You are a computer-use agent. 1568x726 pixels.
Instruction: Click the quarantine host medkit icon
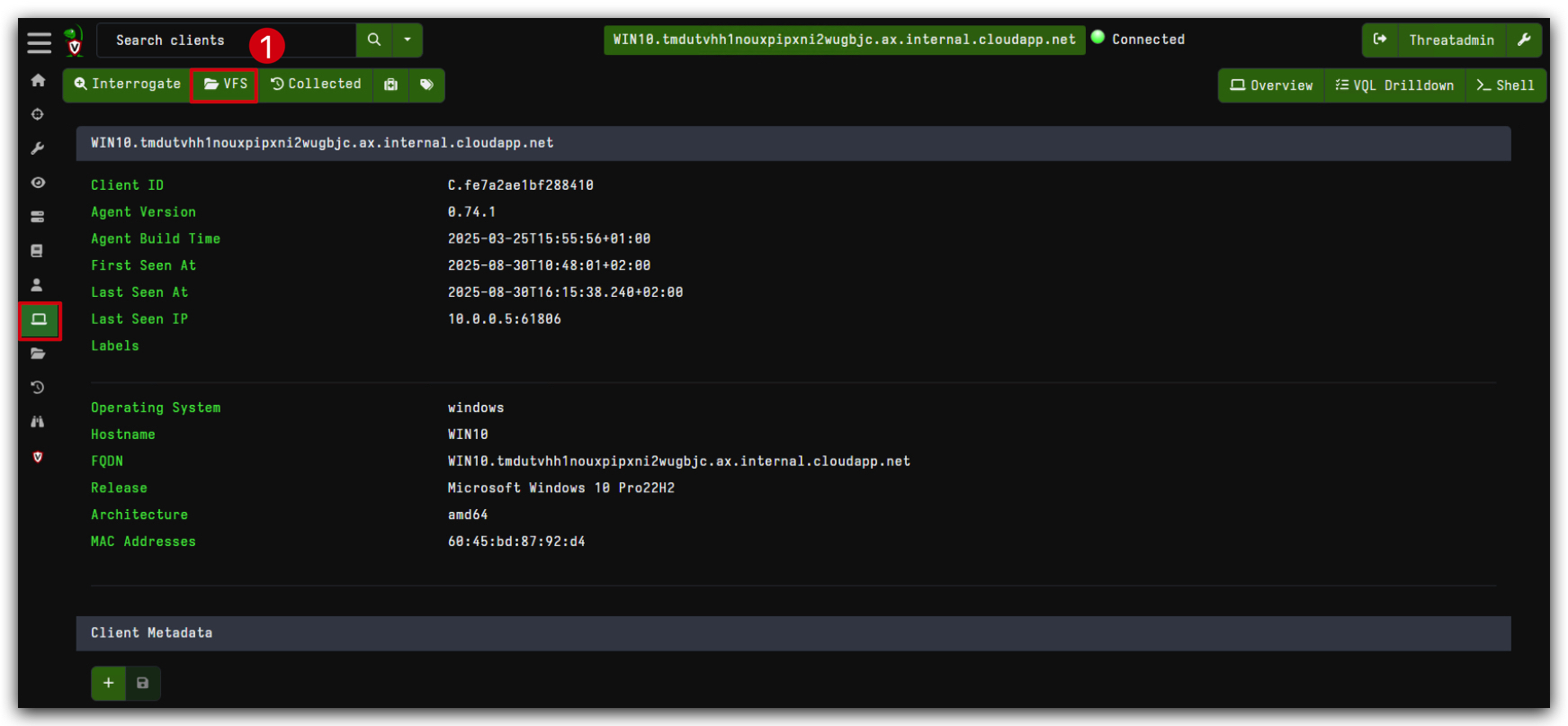coord(390,85)
